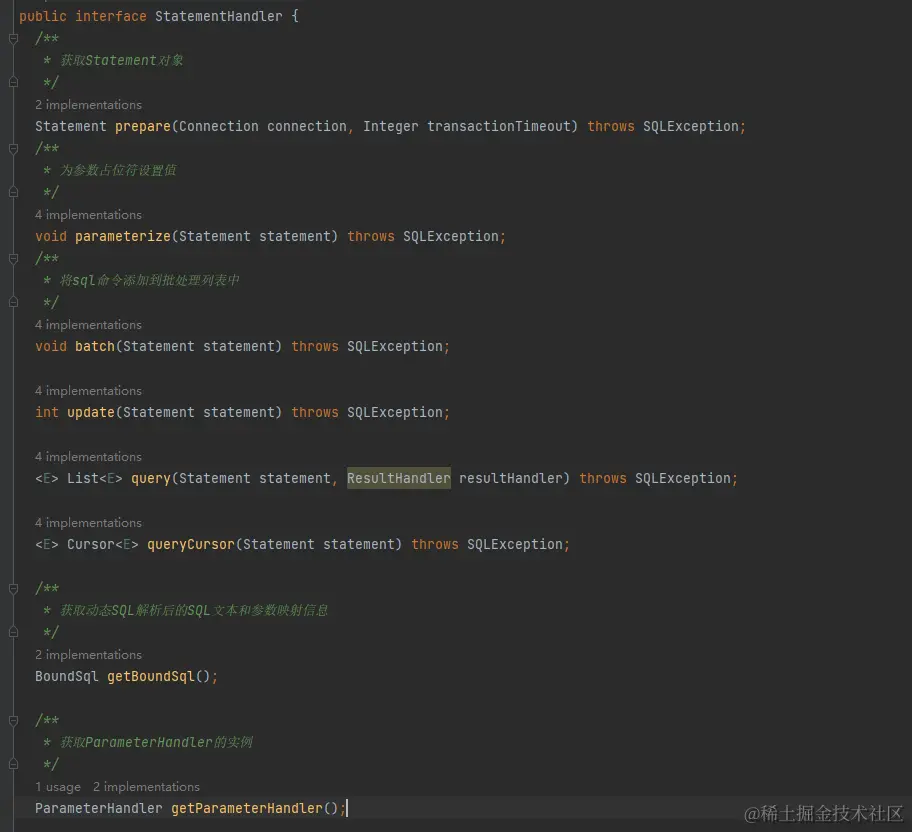This screenshot has width=912, height=832.
Task: Click the resultHandler parameter name
Action: [511, 478]
